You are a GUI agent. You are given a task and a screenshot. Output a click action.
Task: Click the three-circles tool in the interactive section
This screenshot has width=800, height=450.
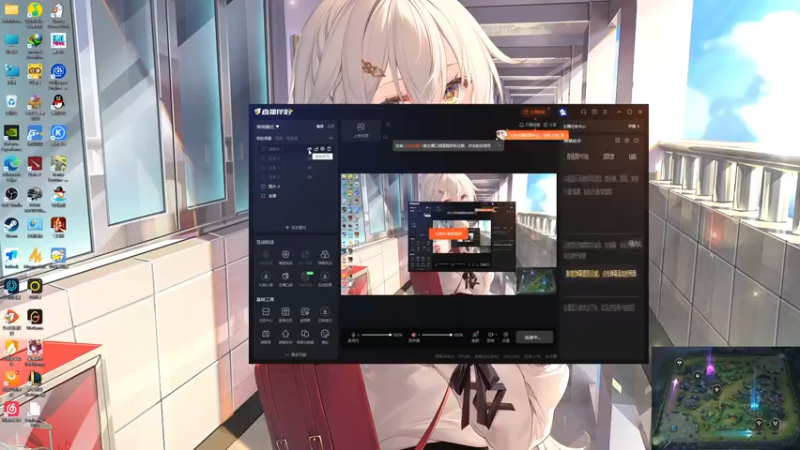click(x=324, y=257)
